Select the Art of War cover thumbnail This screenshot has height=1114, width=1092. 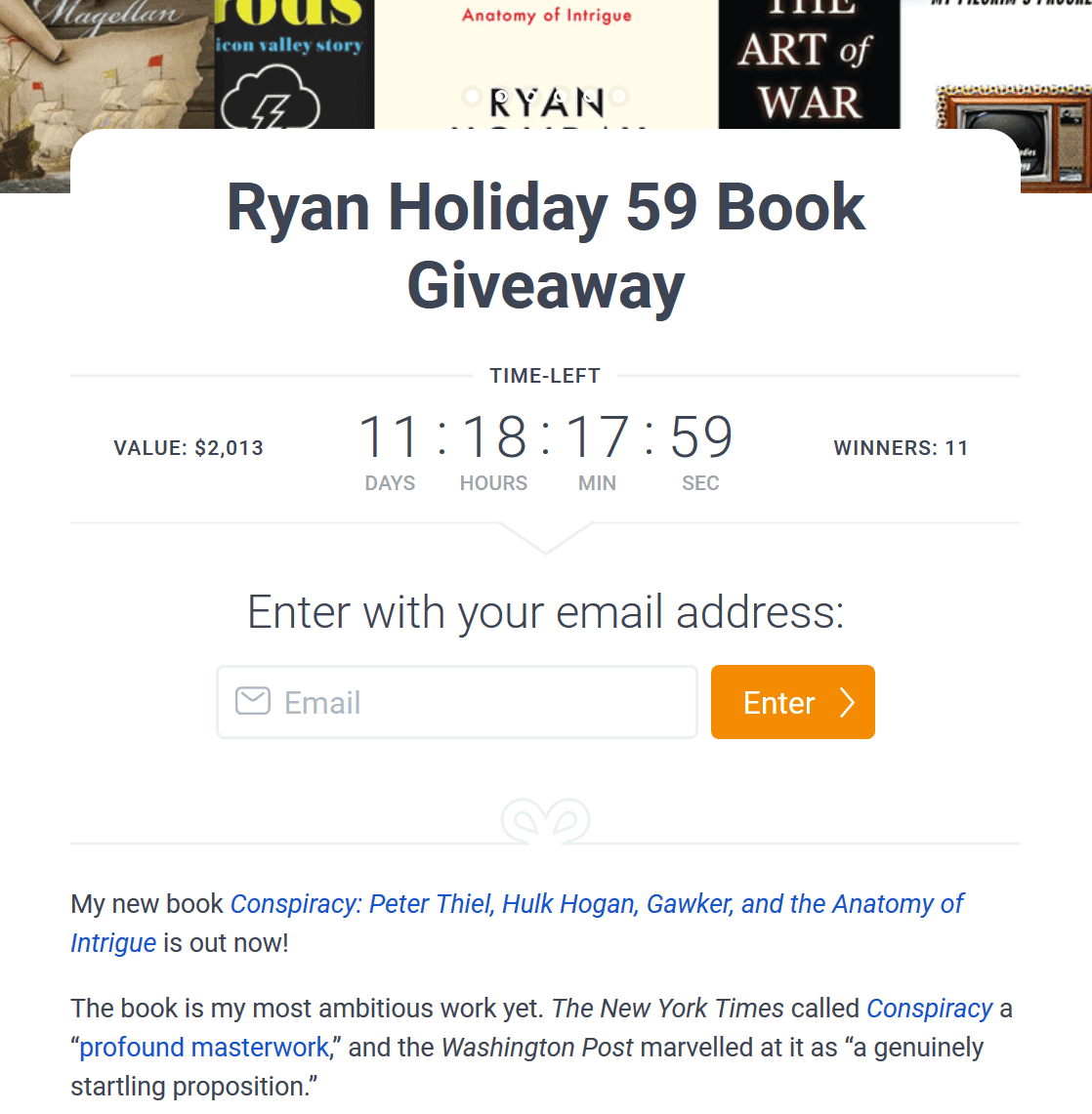(809, 63)
